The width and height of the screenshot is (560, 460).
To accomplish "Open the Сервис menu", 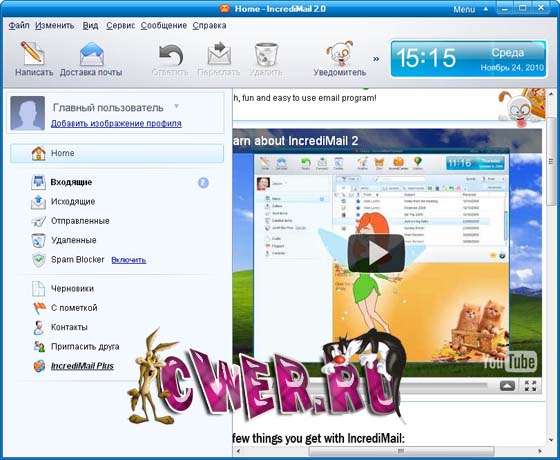I will coord(120,25).
